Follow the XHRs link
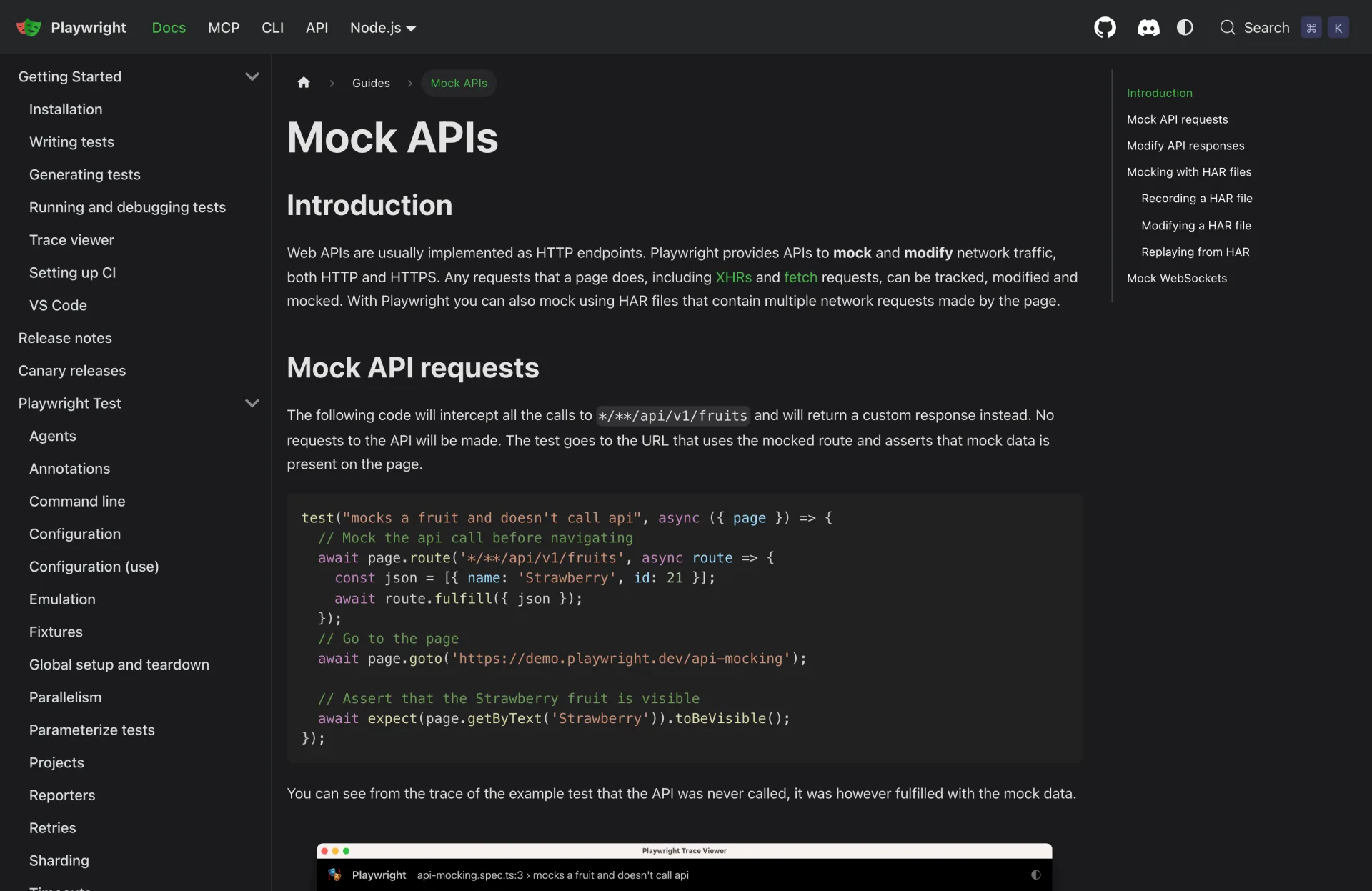The width and height of the screenshot is (1372, 891). pyautogui.click(x=733, y=277)
